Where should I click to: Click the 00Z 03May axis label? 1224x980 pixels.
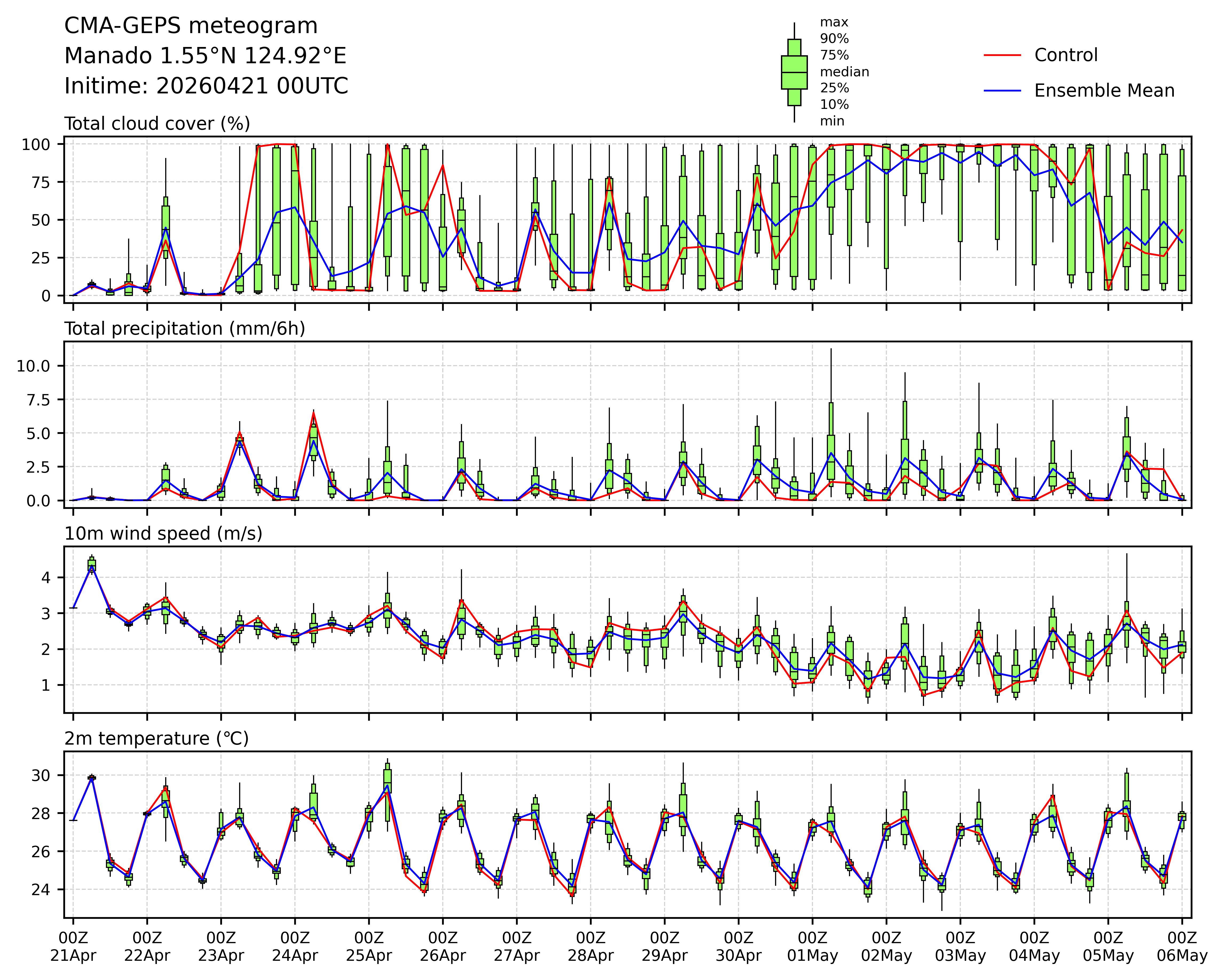tap(961, 946)
